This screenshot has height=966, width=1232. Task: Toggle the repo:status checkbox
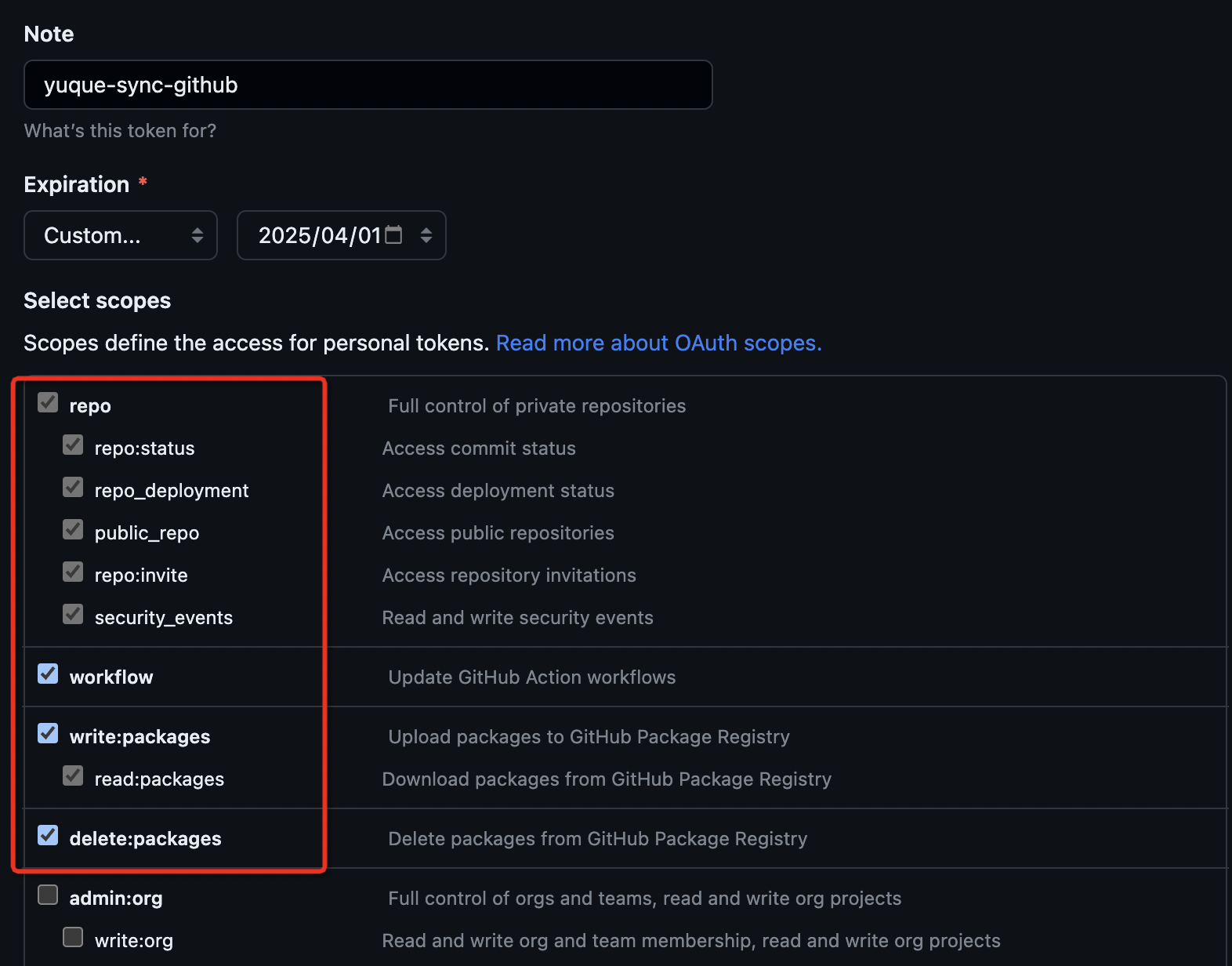[73, 445]
